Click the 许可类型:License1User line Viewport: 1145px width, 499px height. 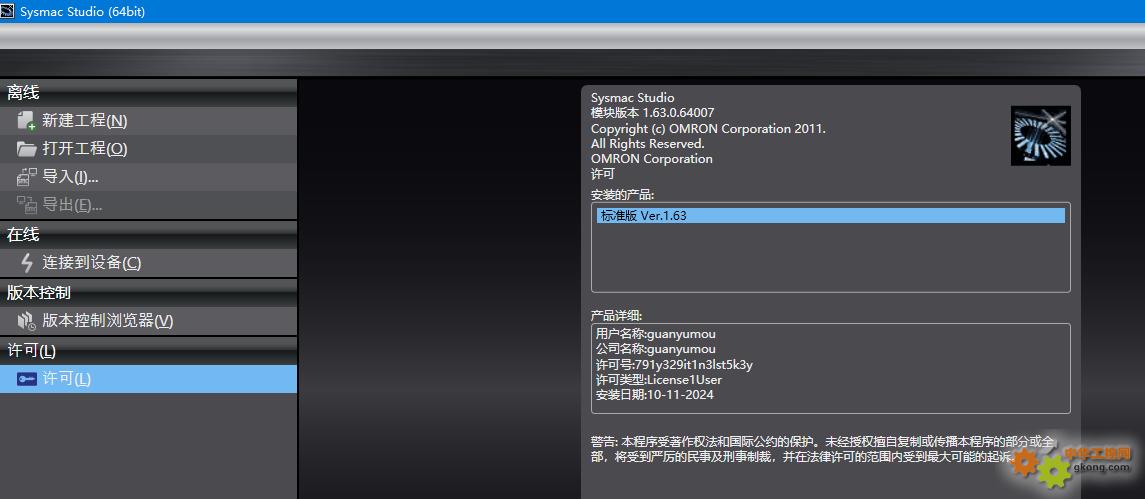pyautogui.click(x=659, y=380)
